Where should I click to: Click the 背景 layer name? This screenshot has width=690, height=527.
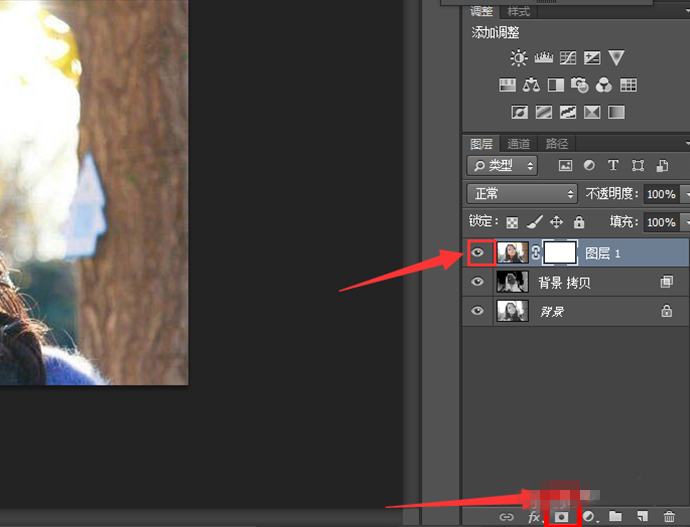[552, 312]
